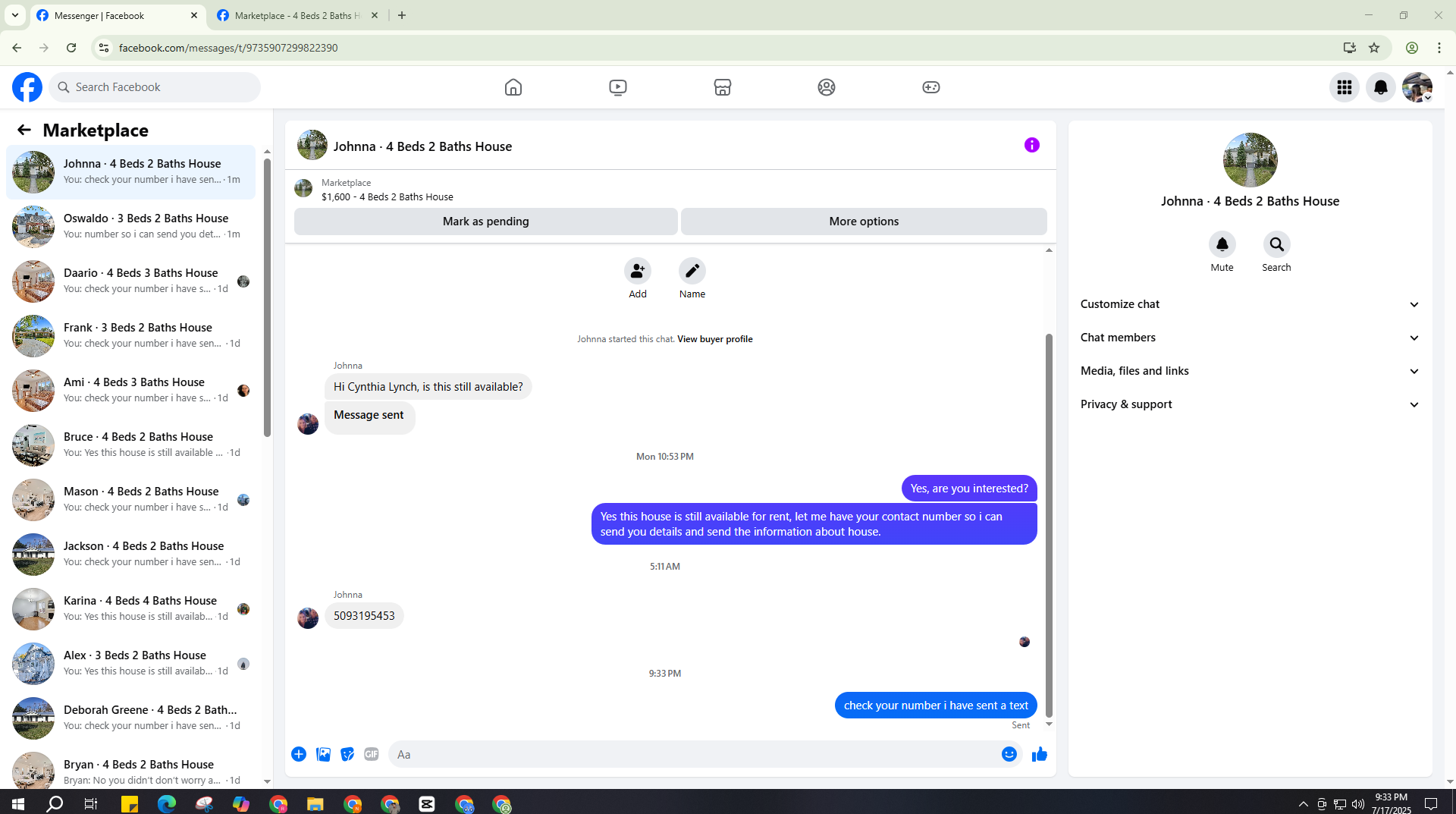
Task: Reload the page
Action: pyautogui.click(x=71, y=48)
